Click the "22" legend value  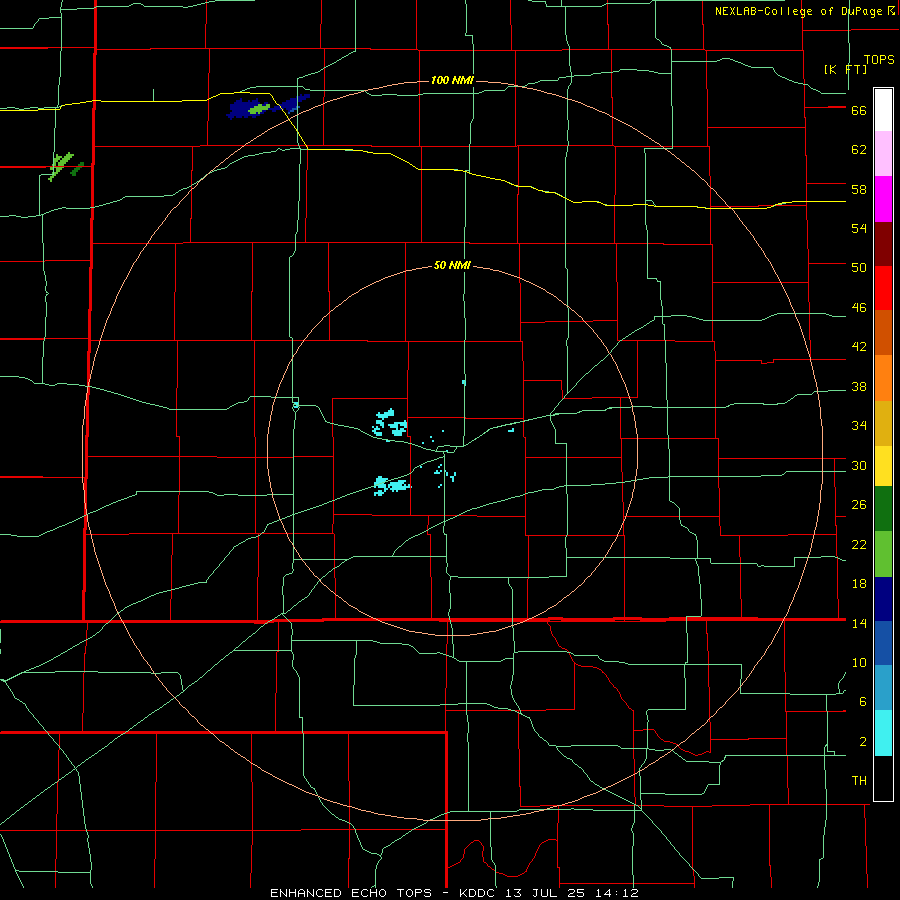859,544
